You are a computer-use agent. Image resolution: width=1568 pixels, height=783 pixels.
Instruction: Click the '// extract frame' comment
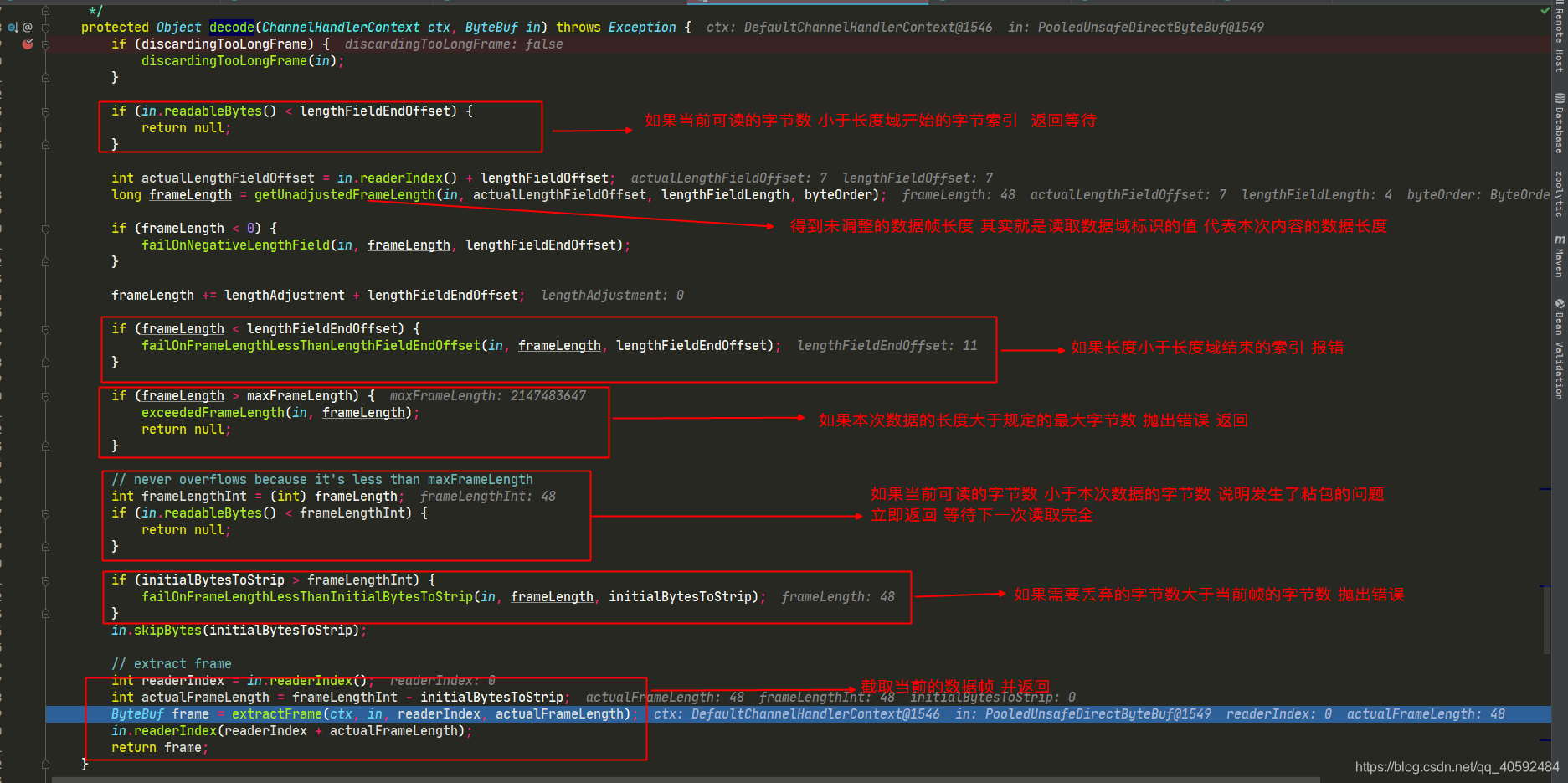pyautogui.click(x=172, y=664)
